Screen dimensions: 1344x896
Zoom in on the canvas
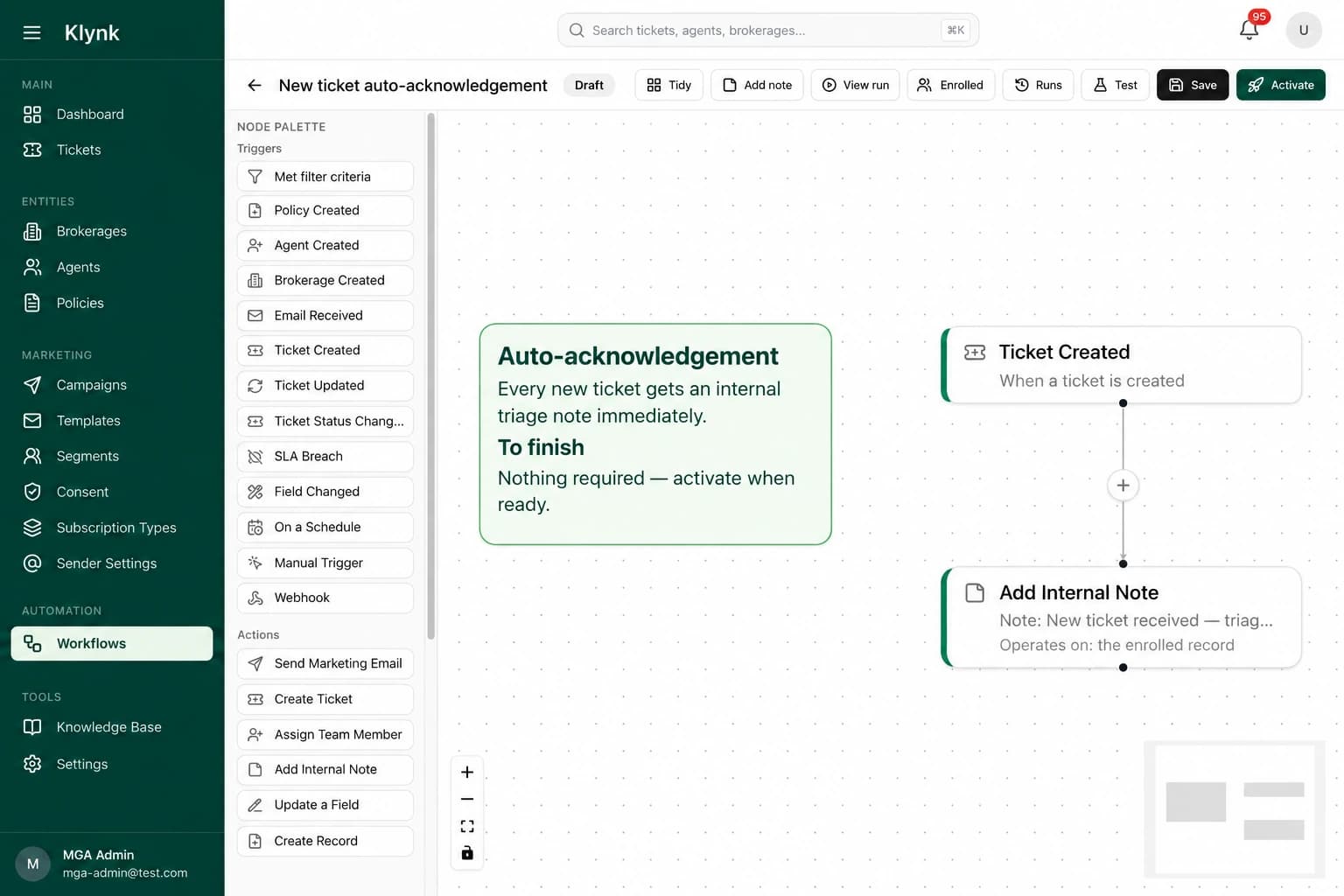(x=467, y=772)
